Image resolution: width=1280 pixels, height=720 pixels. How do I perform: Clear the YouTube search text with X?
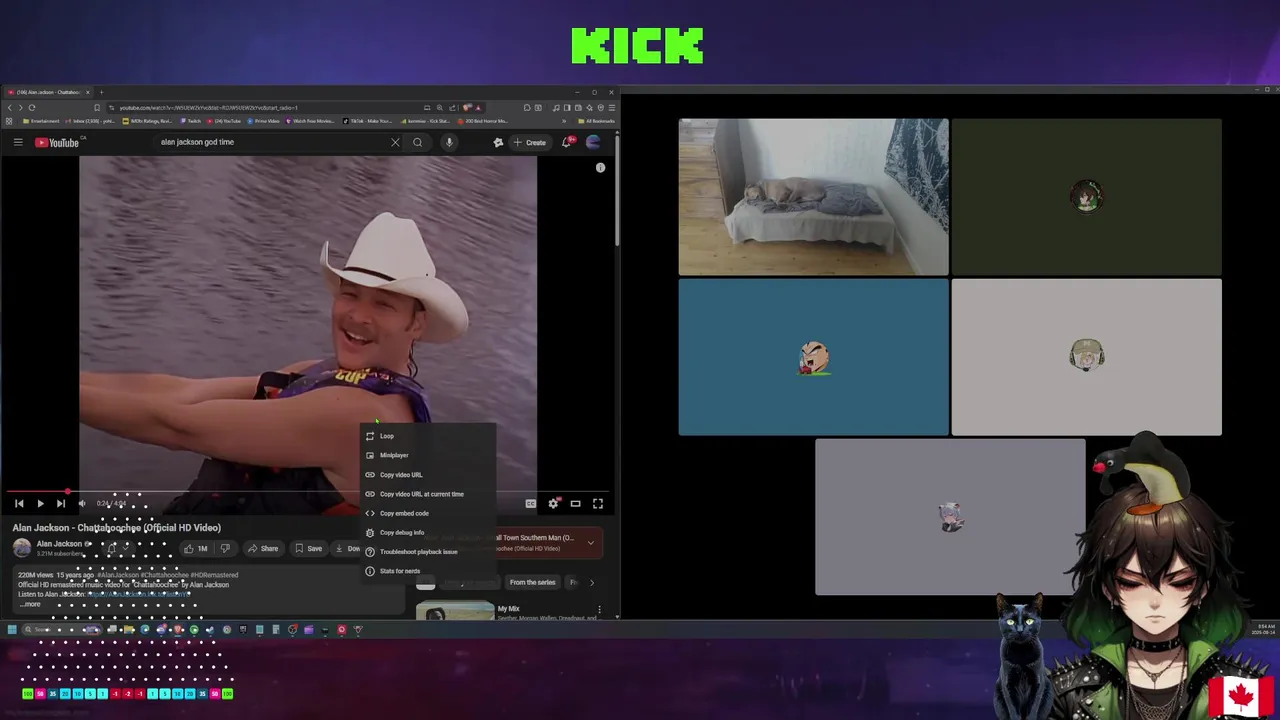[395, 142]
